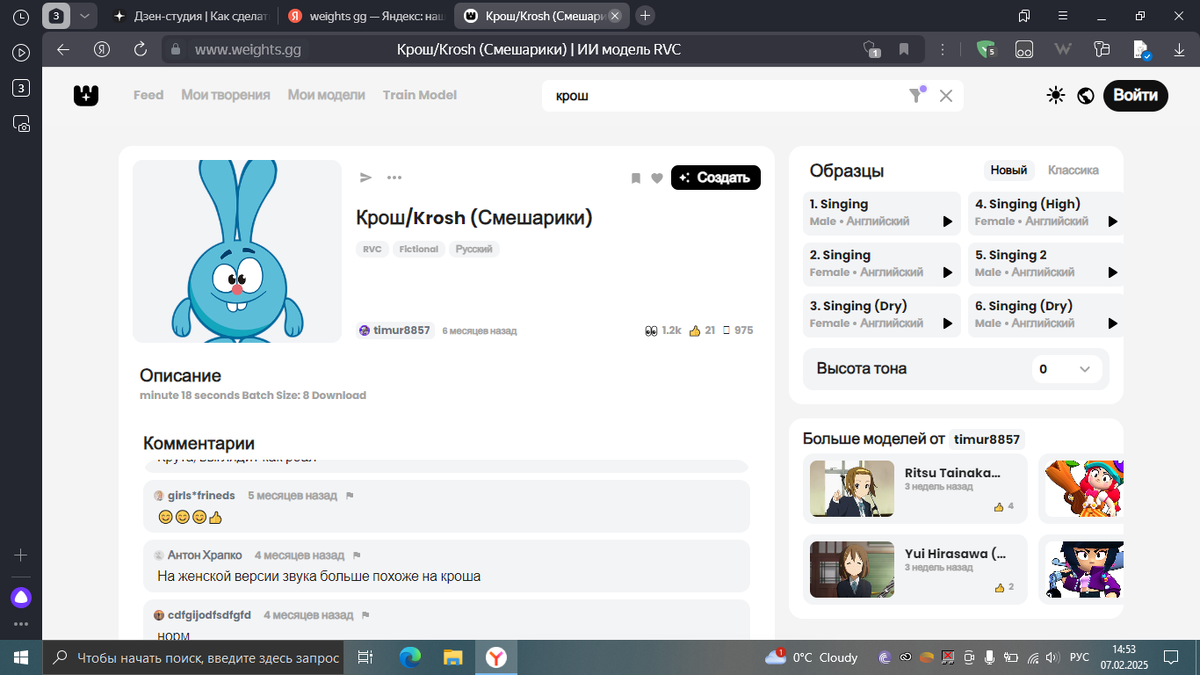Open Ritsu Tainaka model card
The image size is (1200, 675).
click(x=915, y=488)
